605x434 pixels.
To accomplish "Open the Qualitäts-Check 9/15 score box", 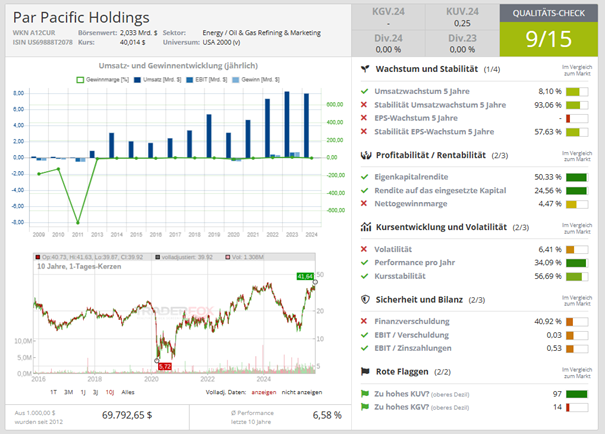I will (x=559, y=31).
